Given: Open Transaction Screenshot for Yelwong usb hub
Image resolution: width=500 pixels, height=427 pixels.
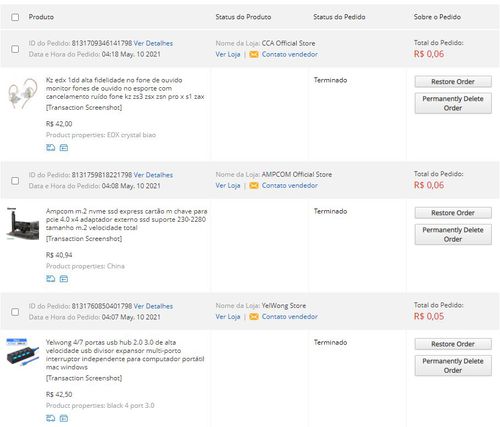Looking at the screenshot, I should click(84, 378).
